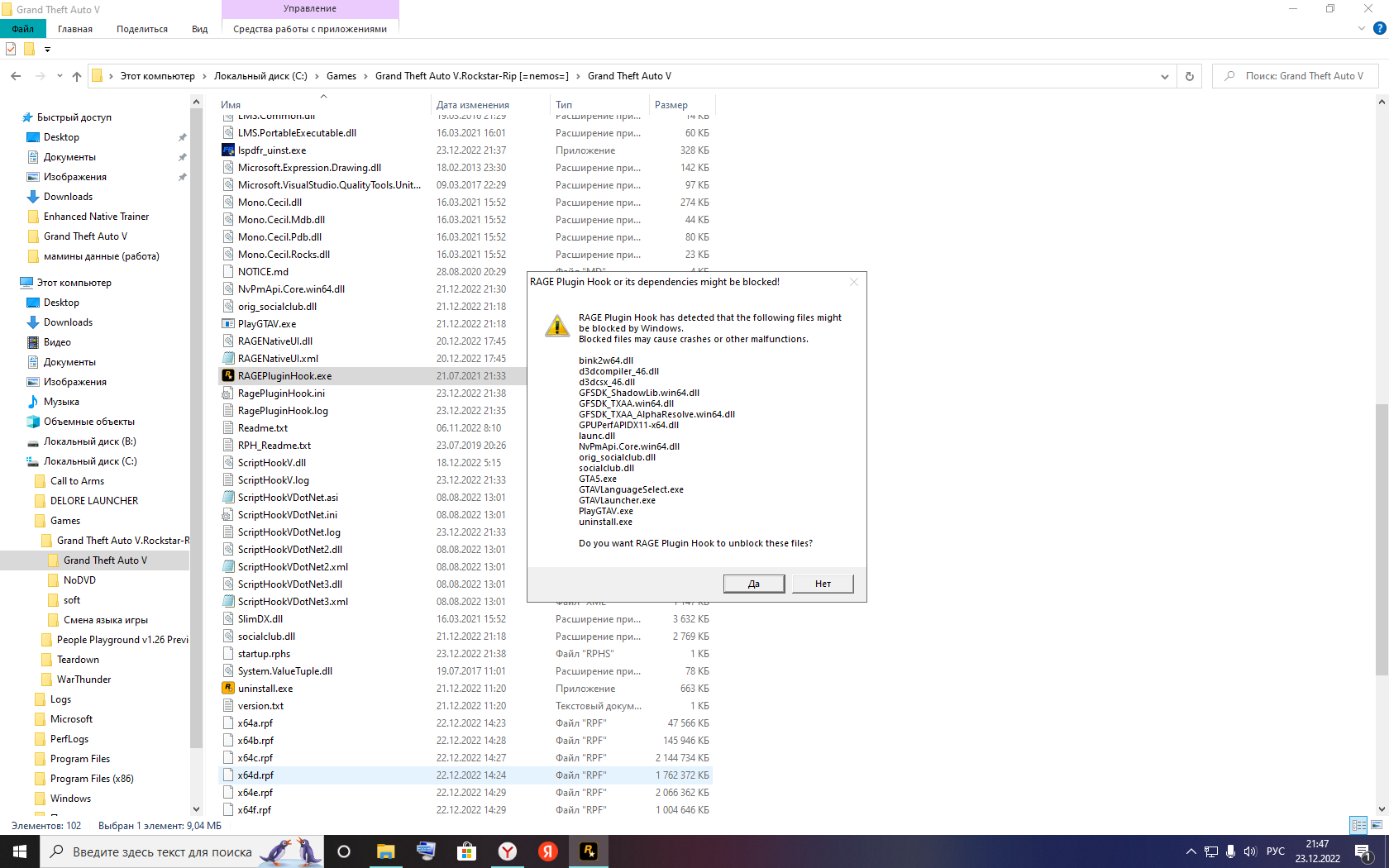Go up one folder level
This screenshot has width=1389, height=868.
77,76
